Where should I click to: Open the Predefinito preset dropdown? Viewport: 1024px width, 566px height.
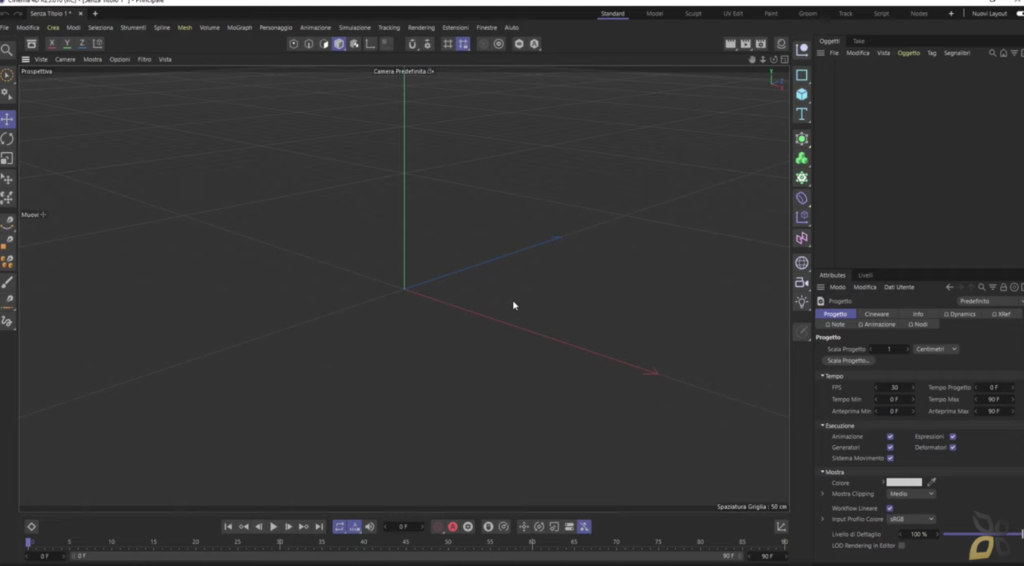(x=989, y=301)
